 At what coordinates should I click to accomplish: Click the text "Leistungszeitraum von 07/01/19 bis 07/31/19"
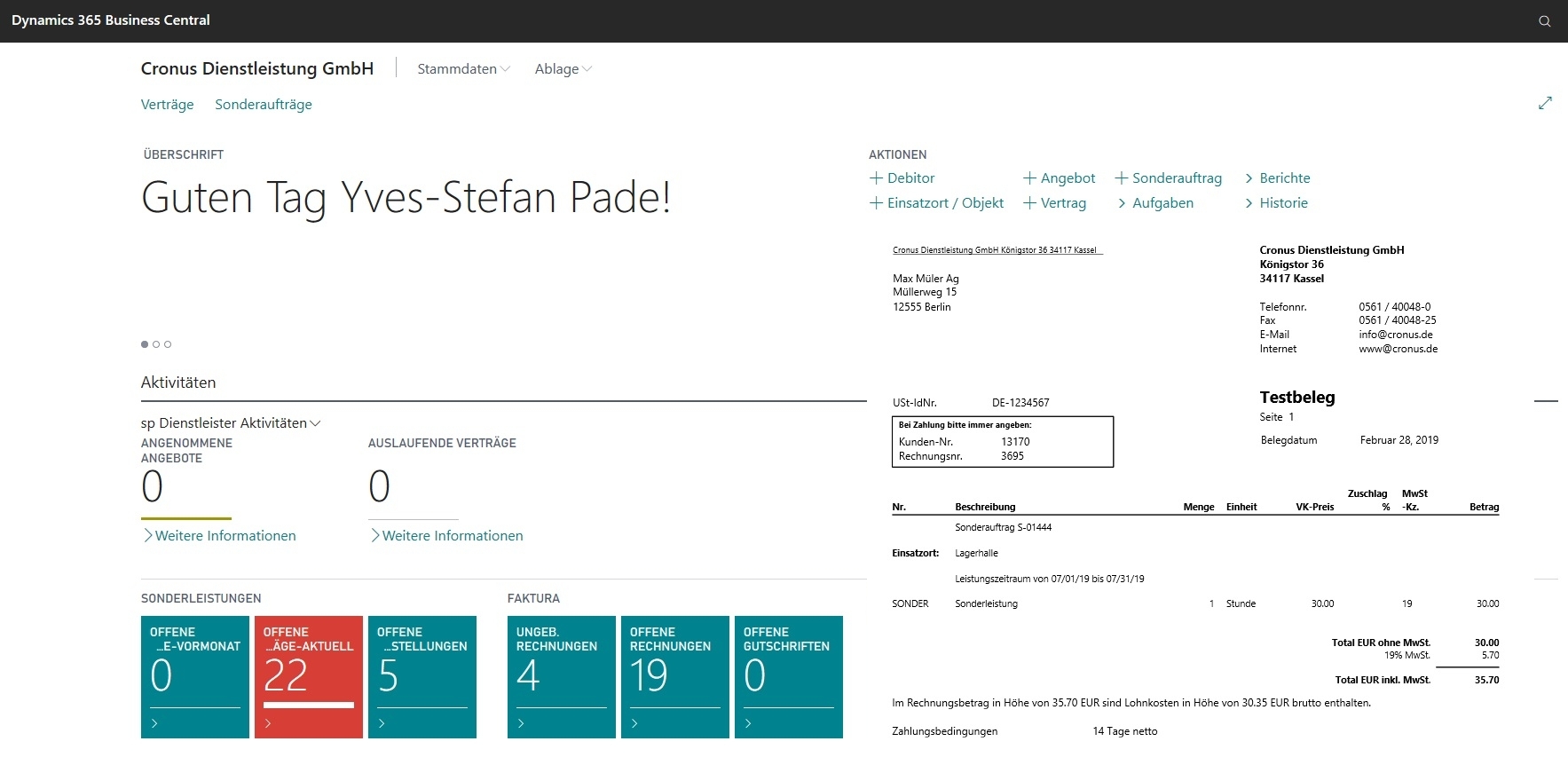tap(1050, 579)
